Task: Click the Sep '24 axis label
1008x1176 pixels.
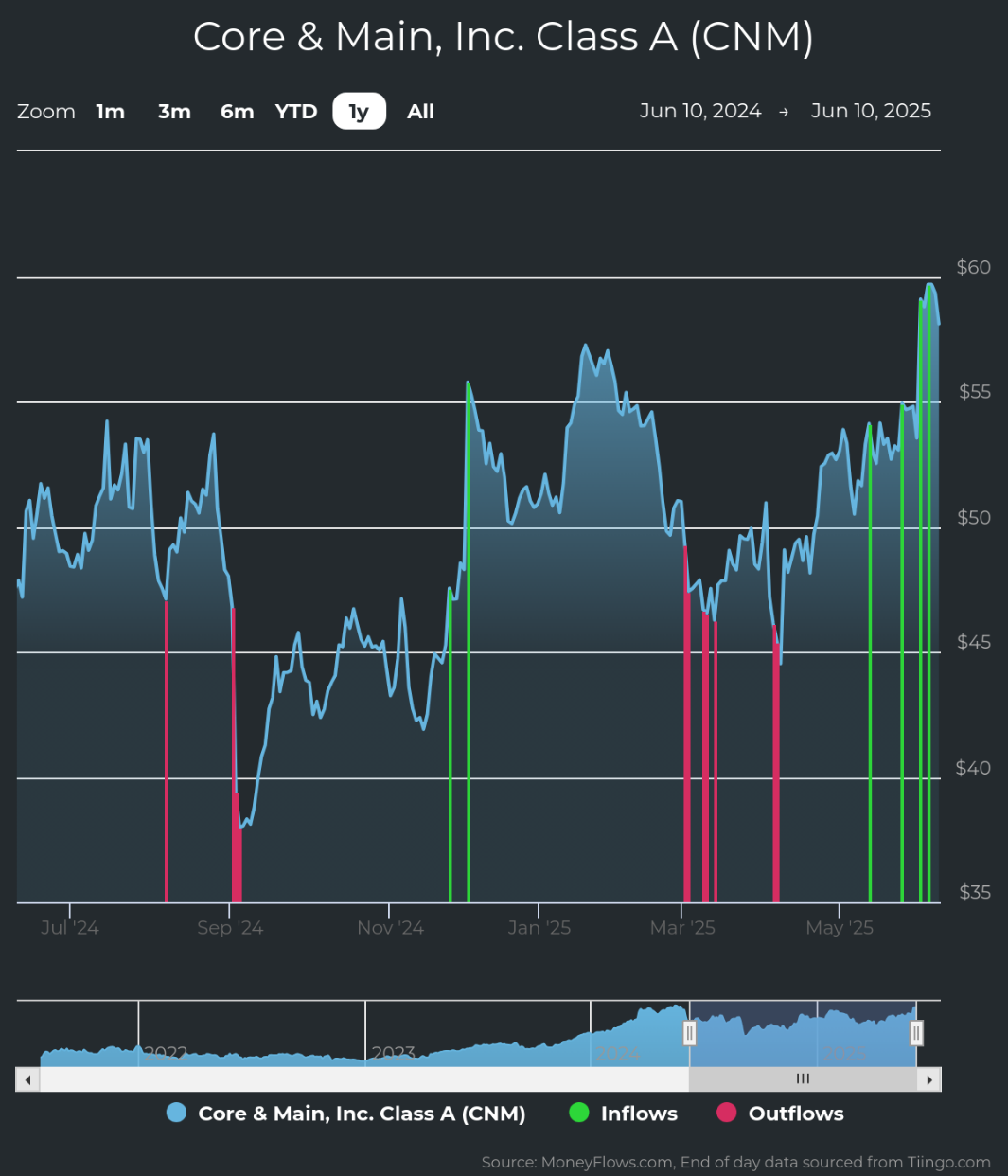Action: pyautogui.click(x=230, y=928)
